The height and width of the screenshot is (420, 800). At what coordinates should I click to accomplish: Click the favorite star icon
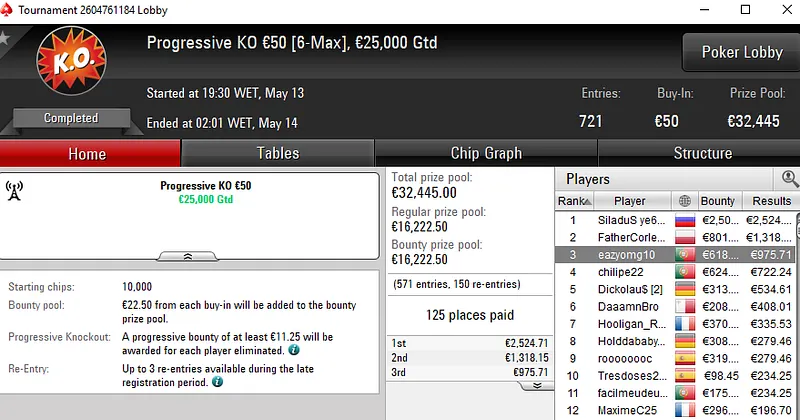coord(4,39)
